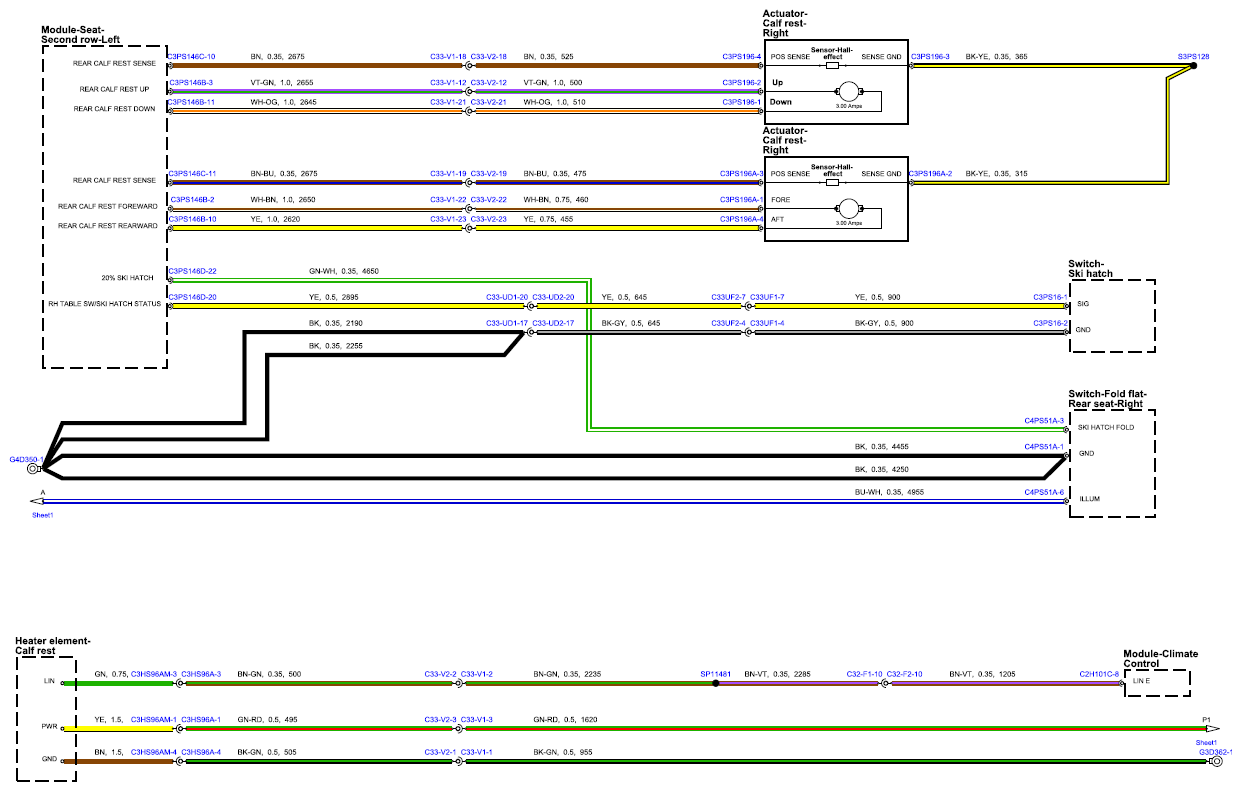Open connector reference C33-UD2-17
Screen dimensions: 1241x791
(x=554, y=323)
